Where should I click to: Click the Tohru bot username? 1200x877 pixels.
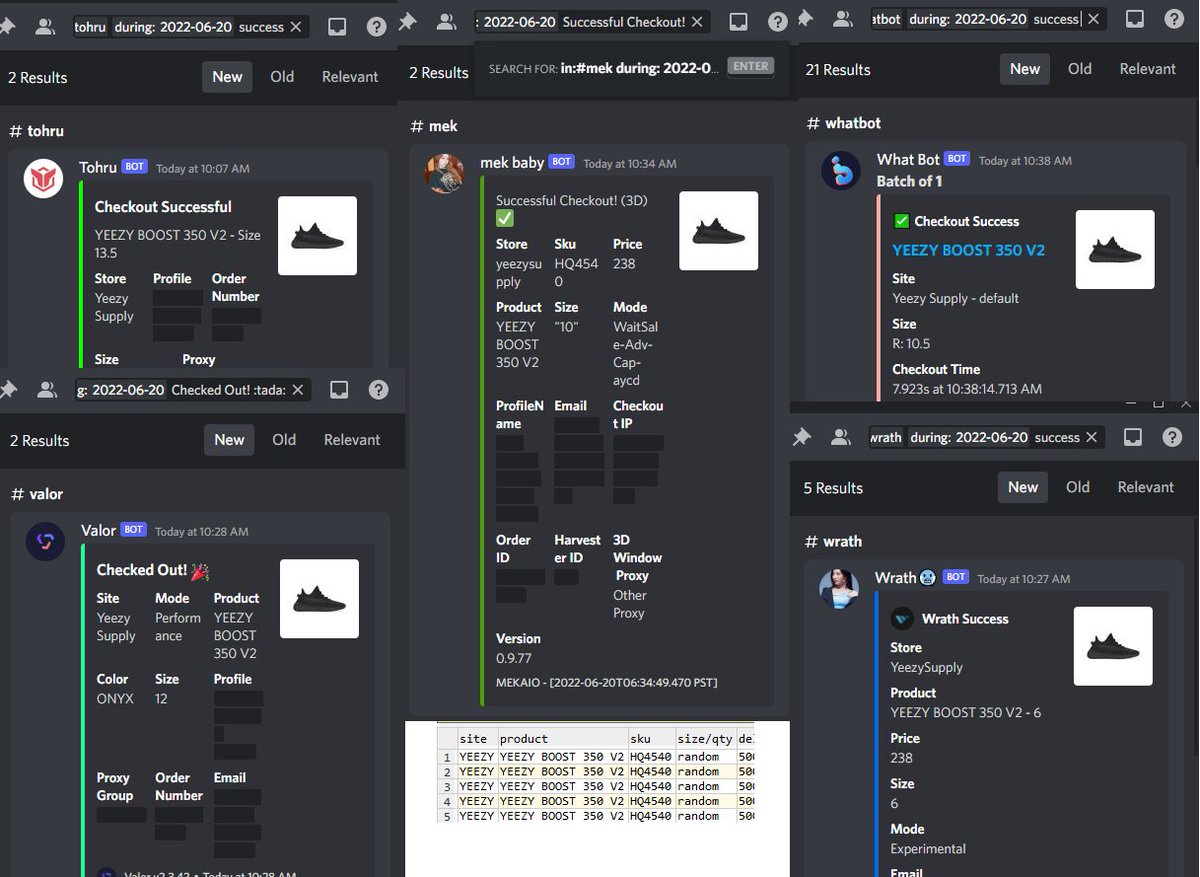(98, 167)
